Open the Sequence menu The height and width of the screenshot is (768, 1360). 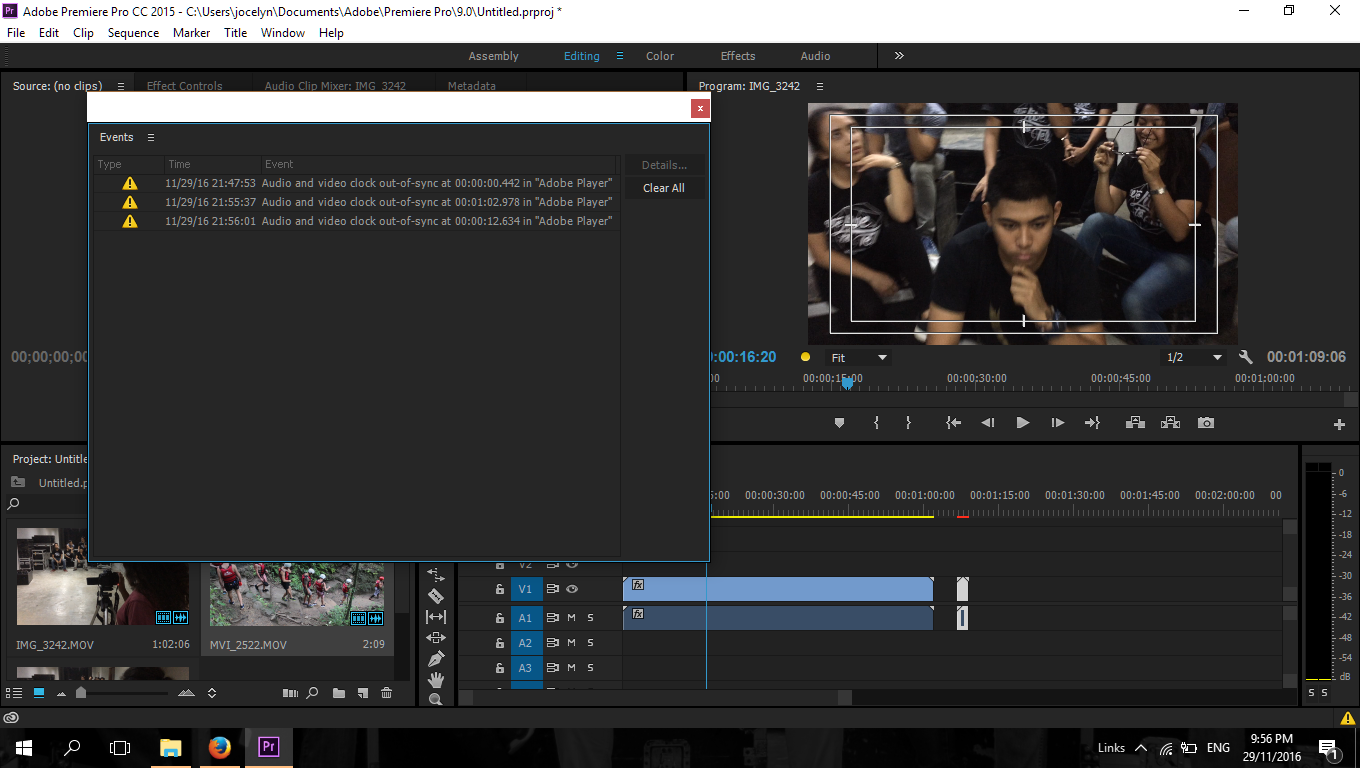[133, 32]
